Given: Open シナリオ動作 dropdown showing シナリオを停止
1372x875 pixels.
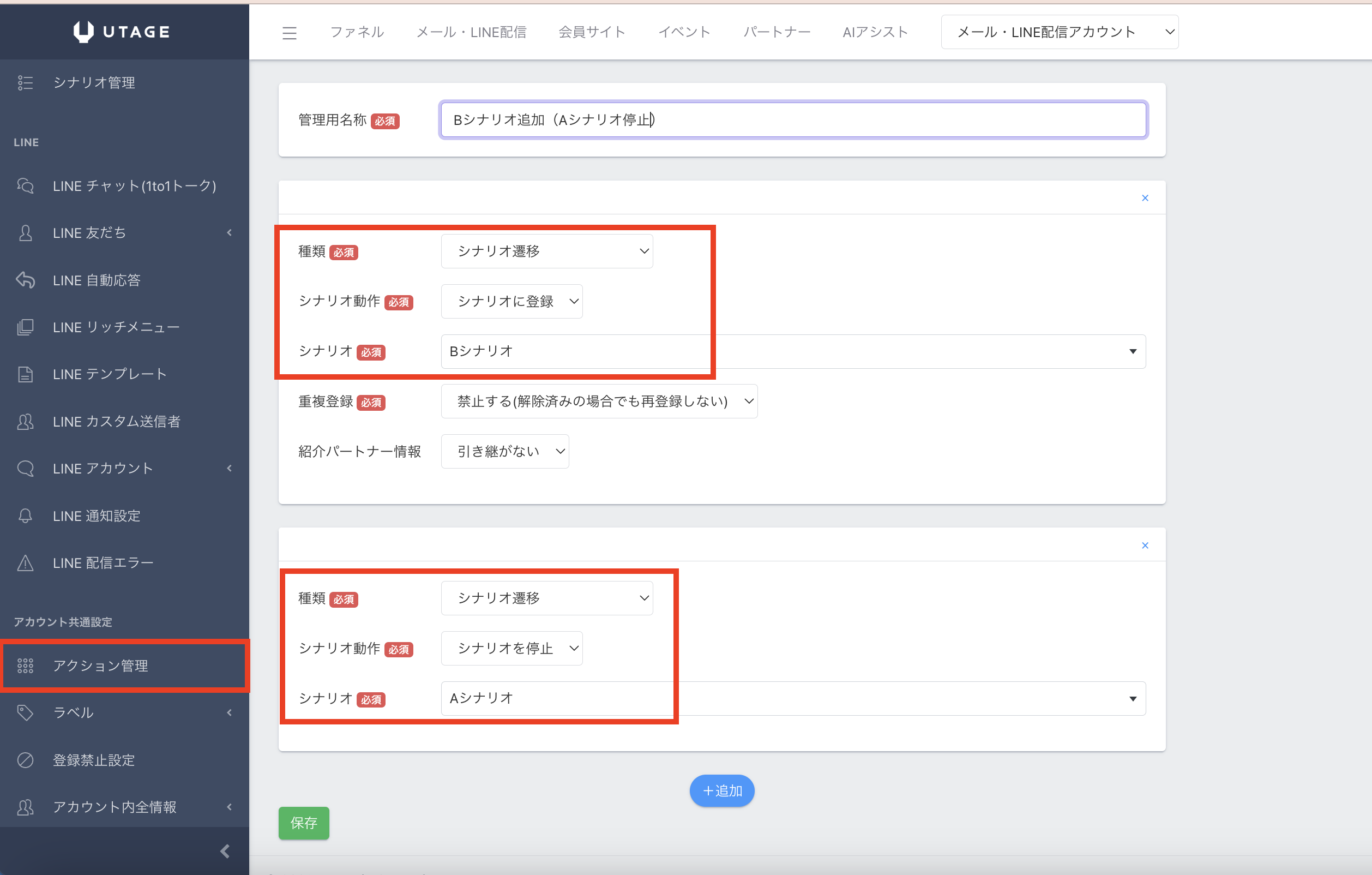Looking at the screenshot, I should click(x=511, y=648).
